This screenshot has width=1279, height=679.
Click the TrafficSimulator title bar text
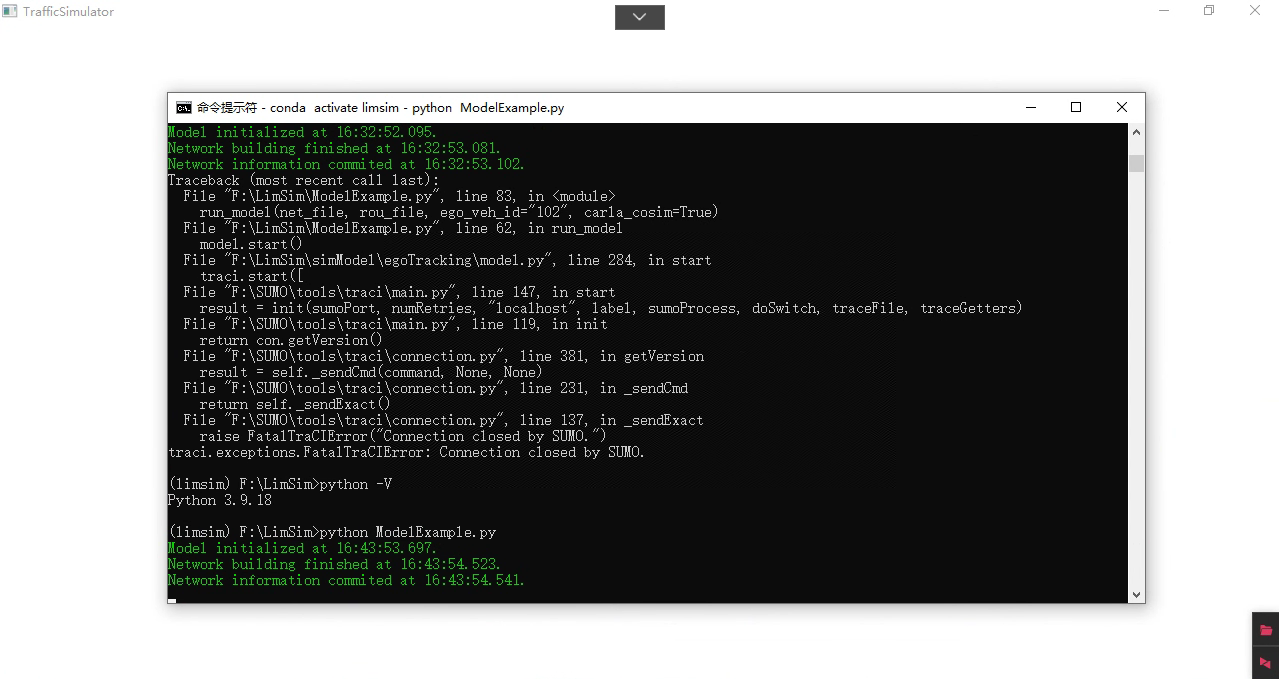tap(65, 11)
